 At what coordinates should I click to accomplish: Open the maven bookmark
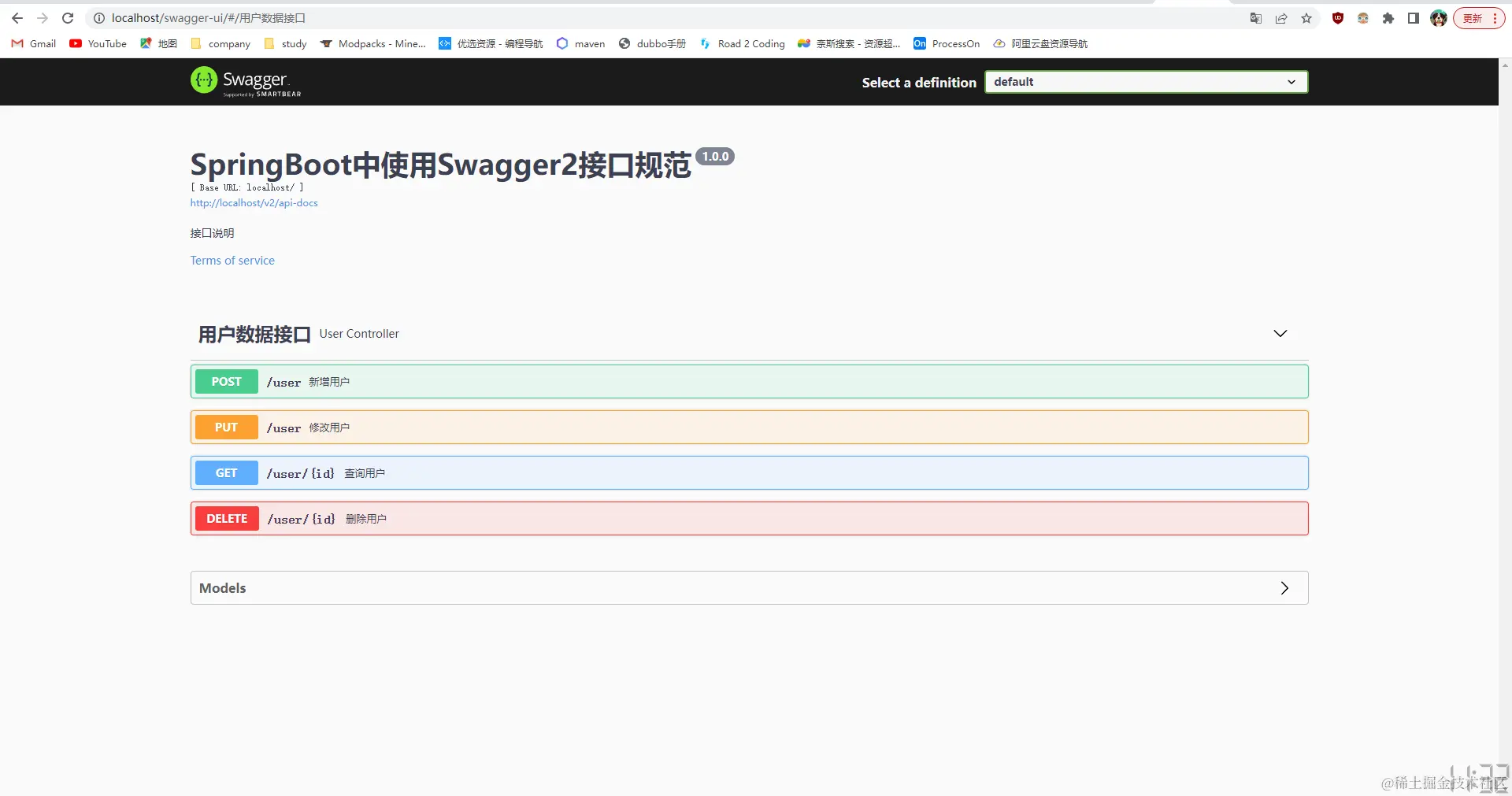tap(580, 44)
